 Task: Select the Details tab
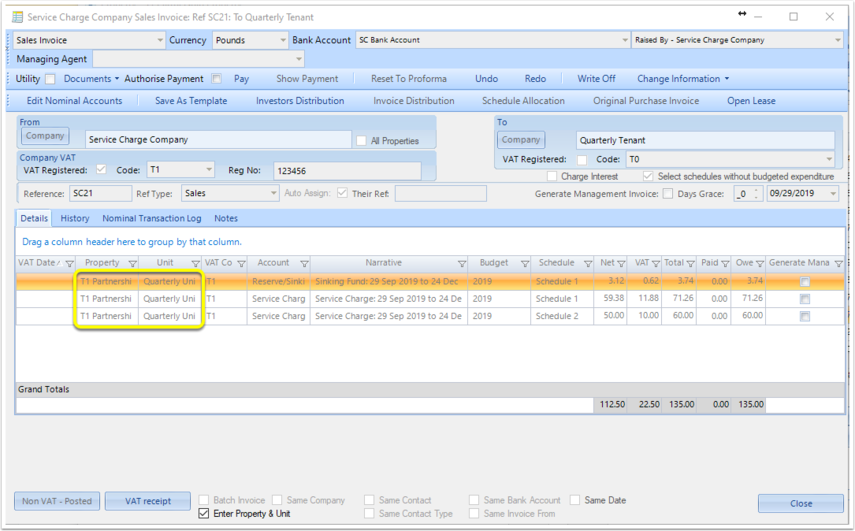34,218
